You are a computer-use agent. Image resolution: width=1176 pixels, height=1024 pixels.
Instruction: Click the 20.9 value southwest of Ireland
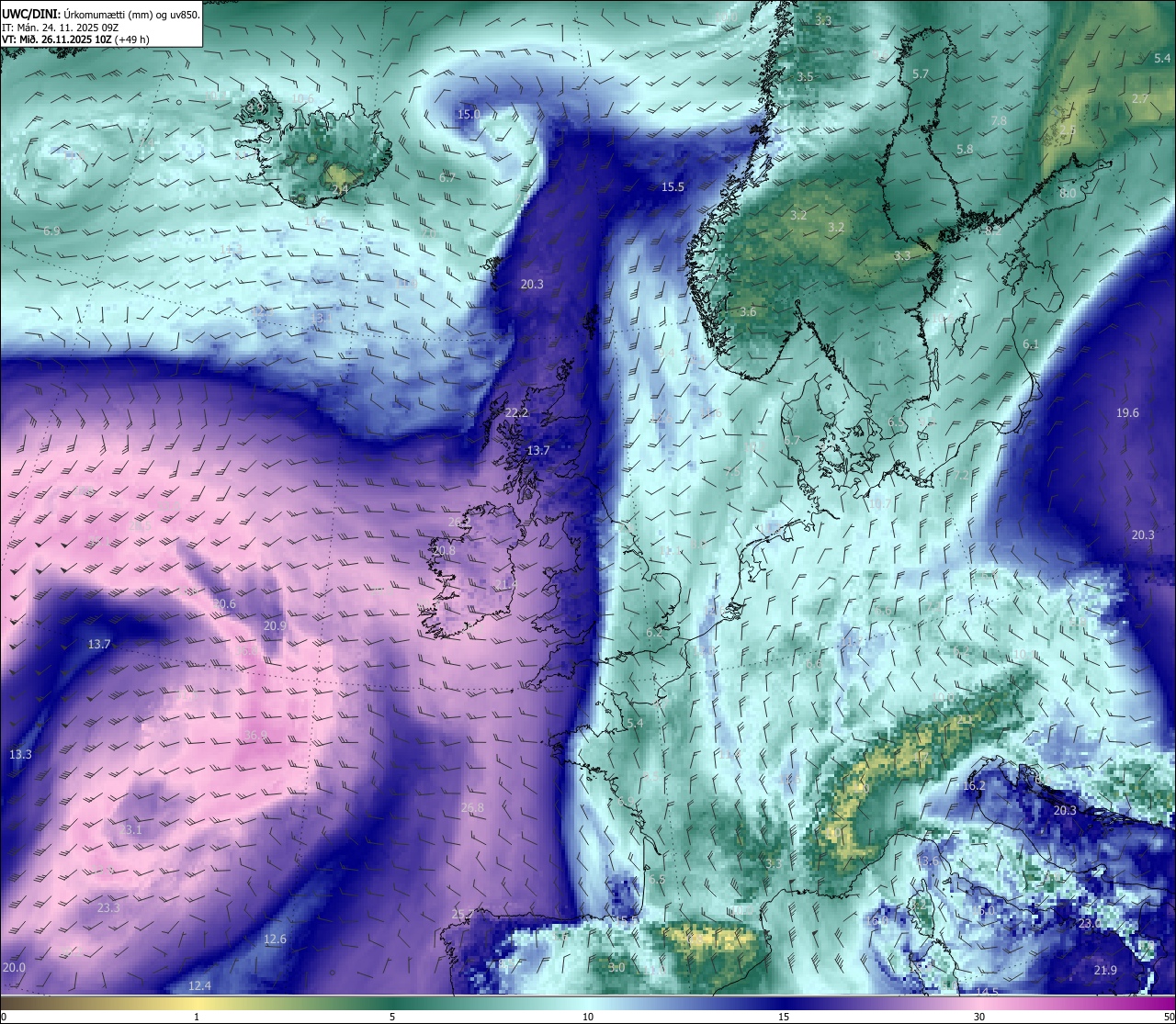click(x=274, y=625)
